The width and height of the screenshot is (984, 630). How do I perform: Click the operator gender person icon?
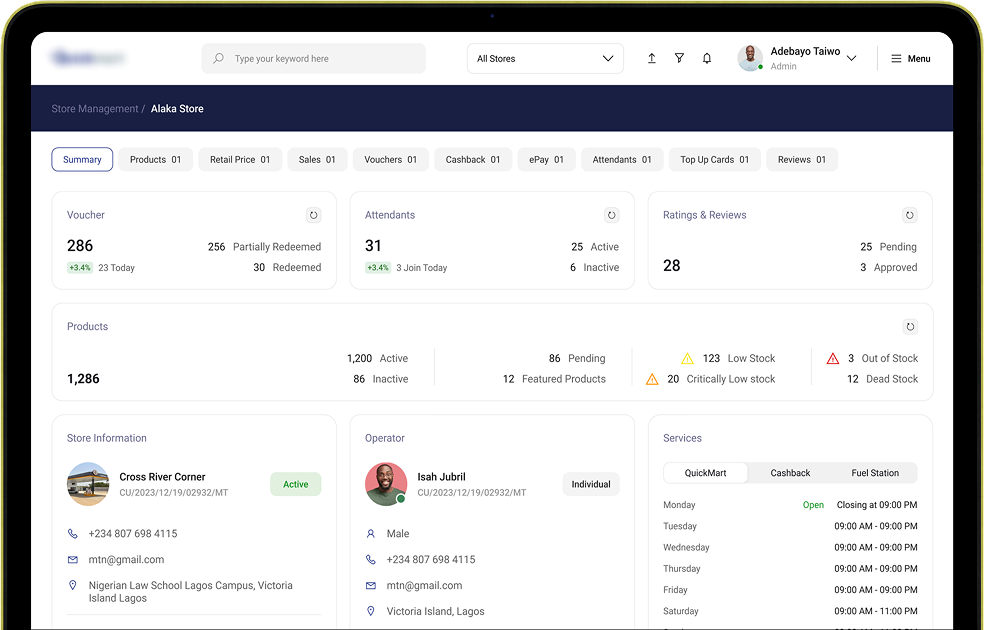pos(371,533)
